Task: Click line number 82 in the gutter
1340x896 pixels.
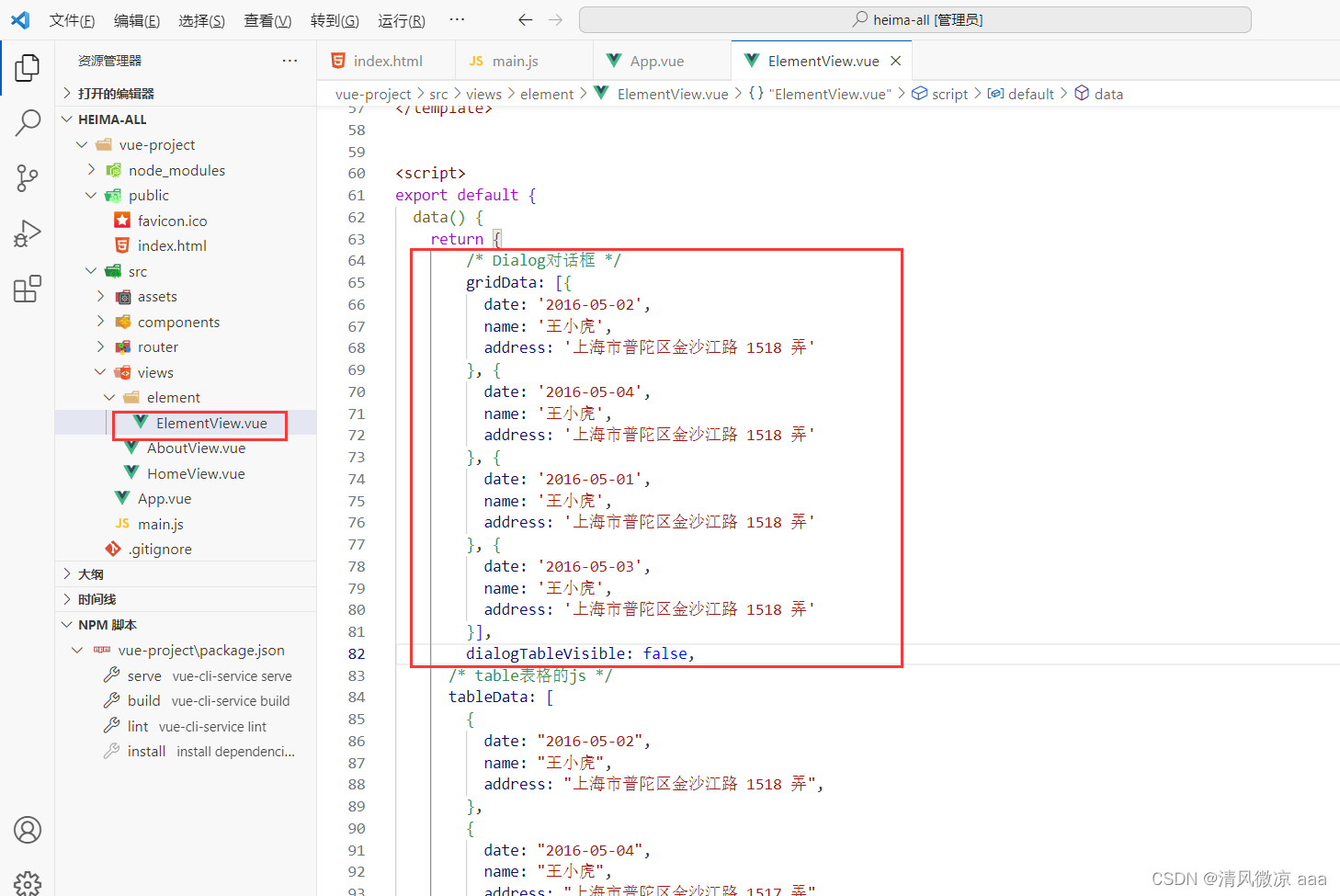Action: coord(357,653)
